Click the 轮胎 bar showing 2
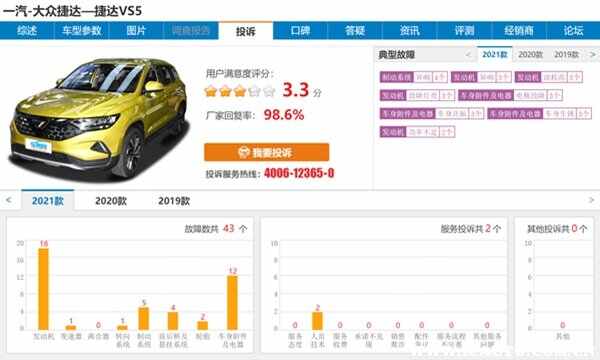This screenshot has height=360, width=600. point(202,325)
